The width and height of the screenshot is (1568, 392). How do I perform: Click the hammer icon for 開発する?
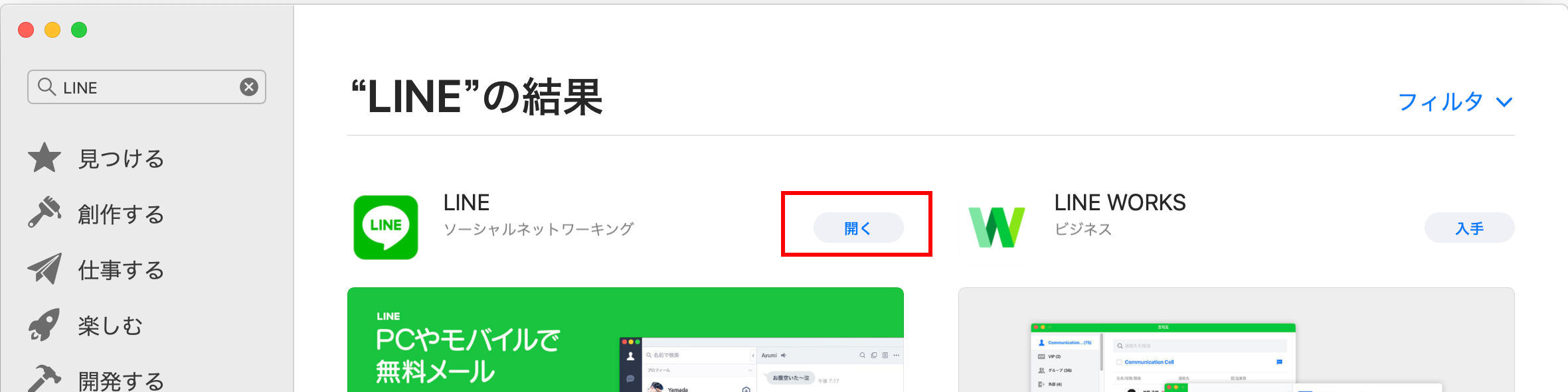tap(44, 379)
